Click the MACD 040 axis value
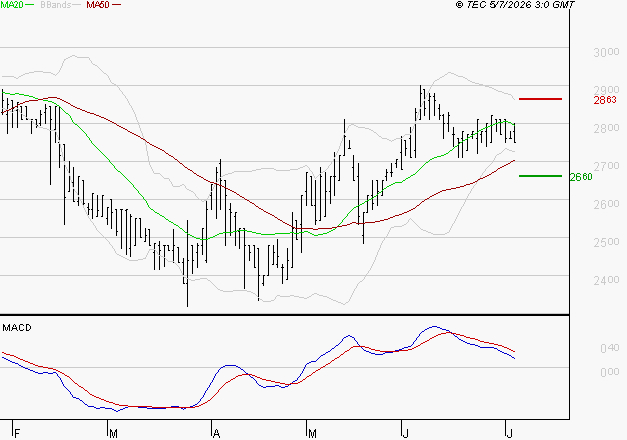The height and width of the screenshot is (440, 627). [610, 348]
